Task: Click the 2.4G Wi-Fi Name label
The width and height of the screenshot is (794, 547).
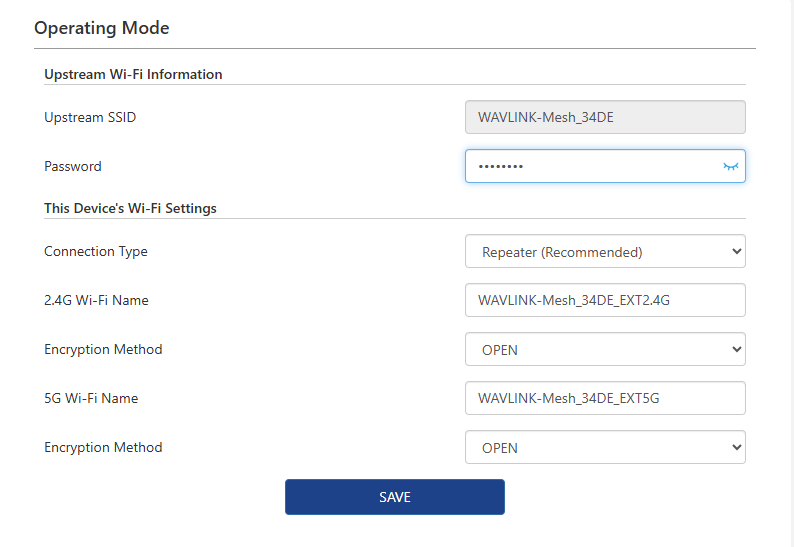Action: point(96,300)
